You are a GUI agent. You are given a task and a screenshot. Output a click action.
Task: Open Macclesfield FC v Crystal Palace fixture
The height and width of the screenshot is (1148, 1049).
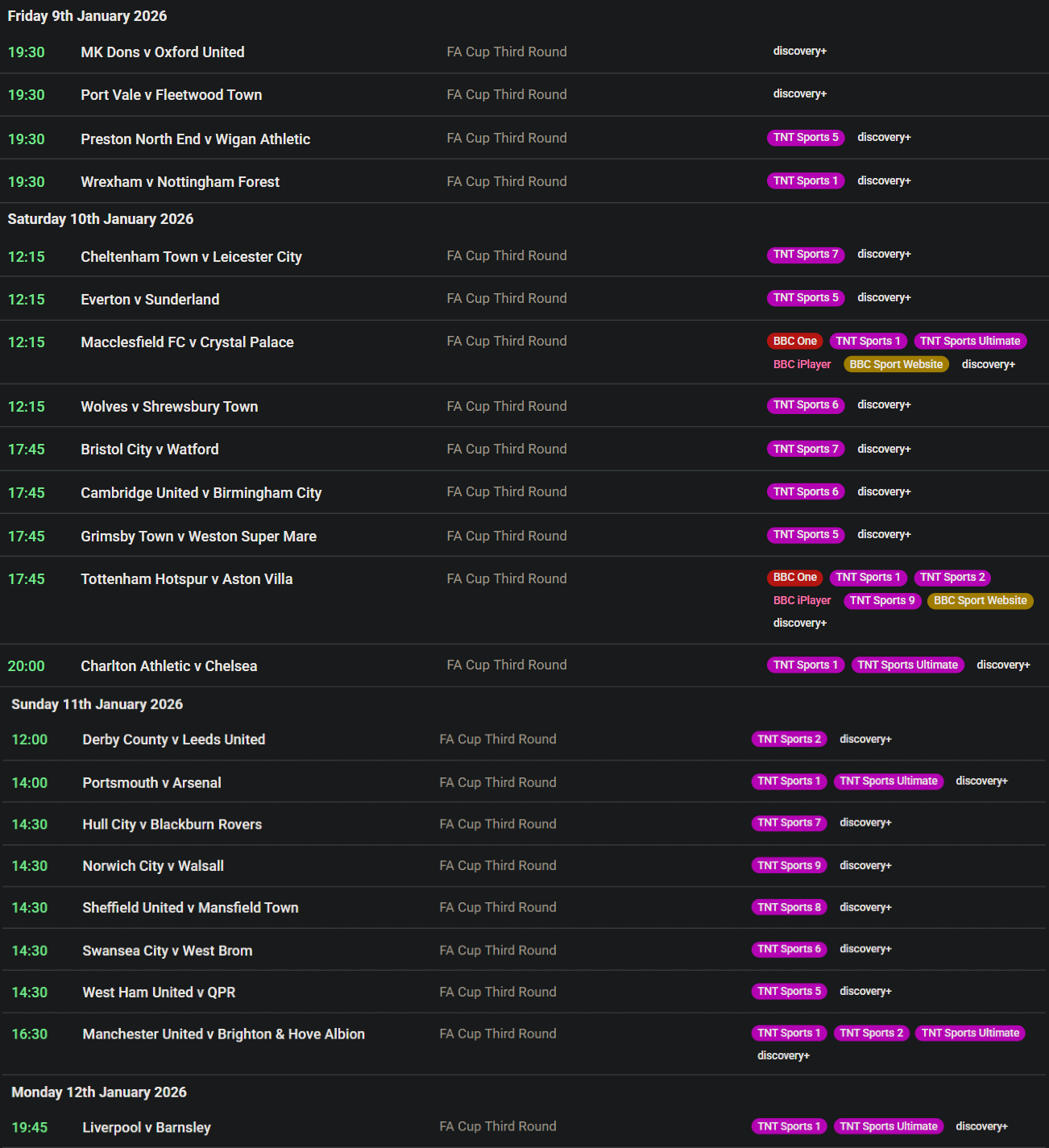(x=188, y=342)
